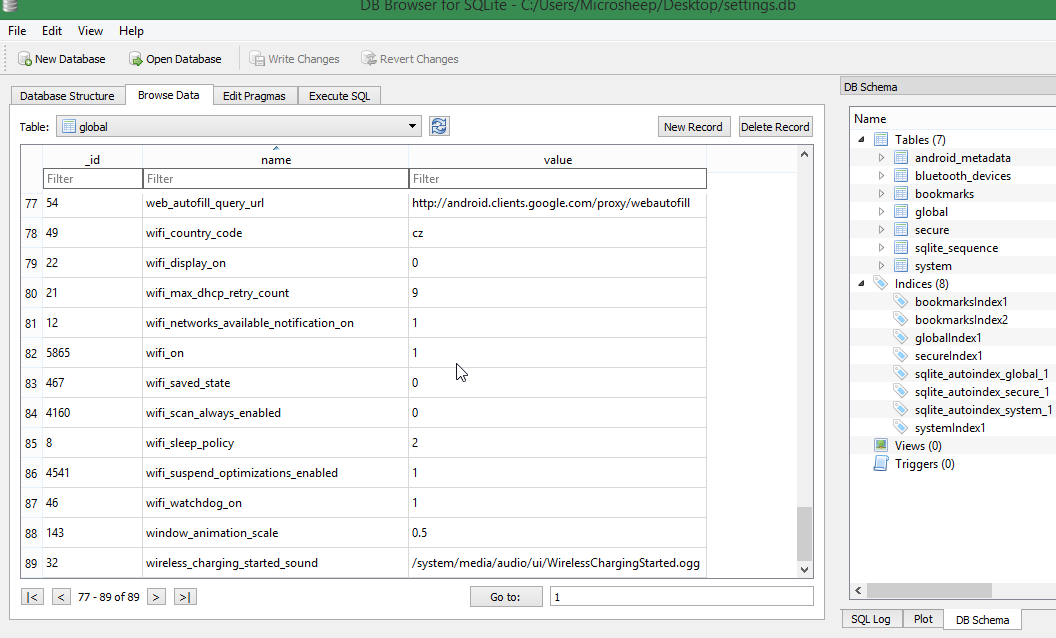Click the name column filter field
1056x638 pixels.
[275, 179]
